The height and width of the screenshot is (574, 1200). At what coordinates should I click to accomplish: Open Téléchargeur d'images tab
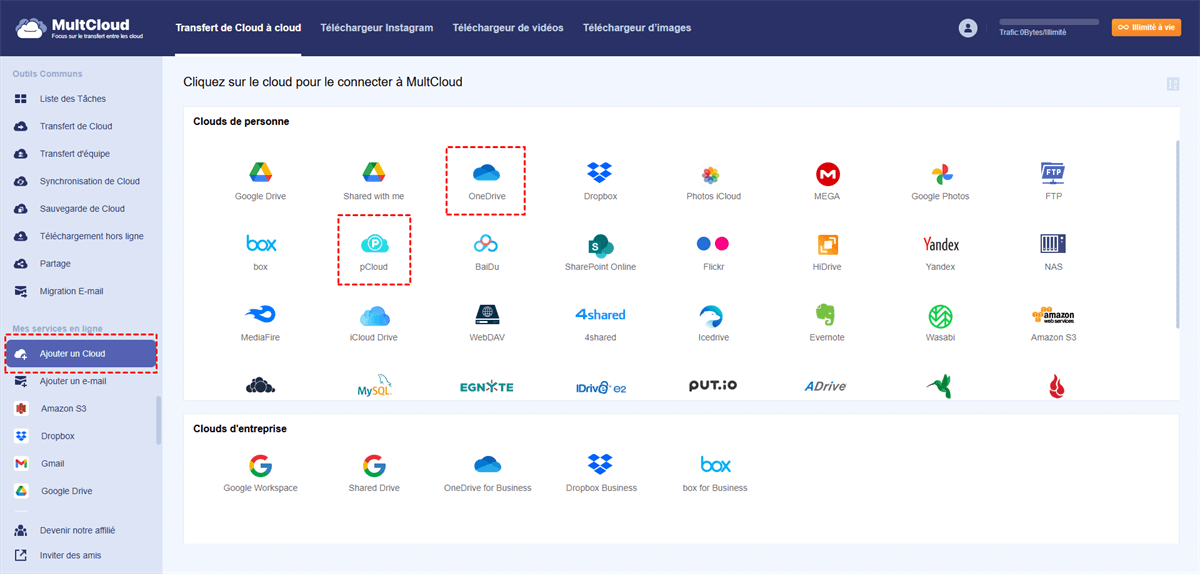click(637, 28)
